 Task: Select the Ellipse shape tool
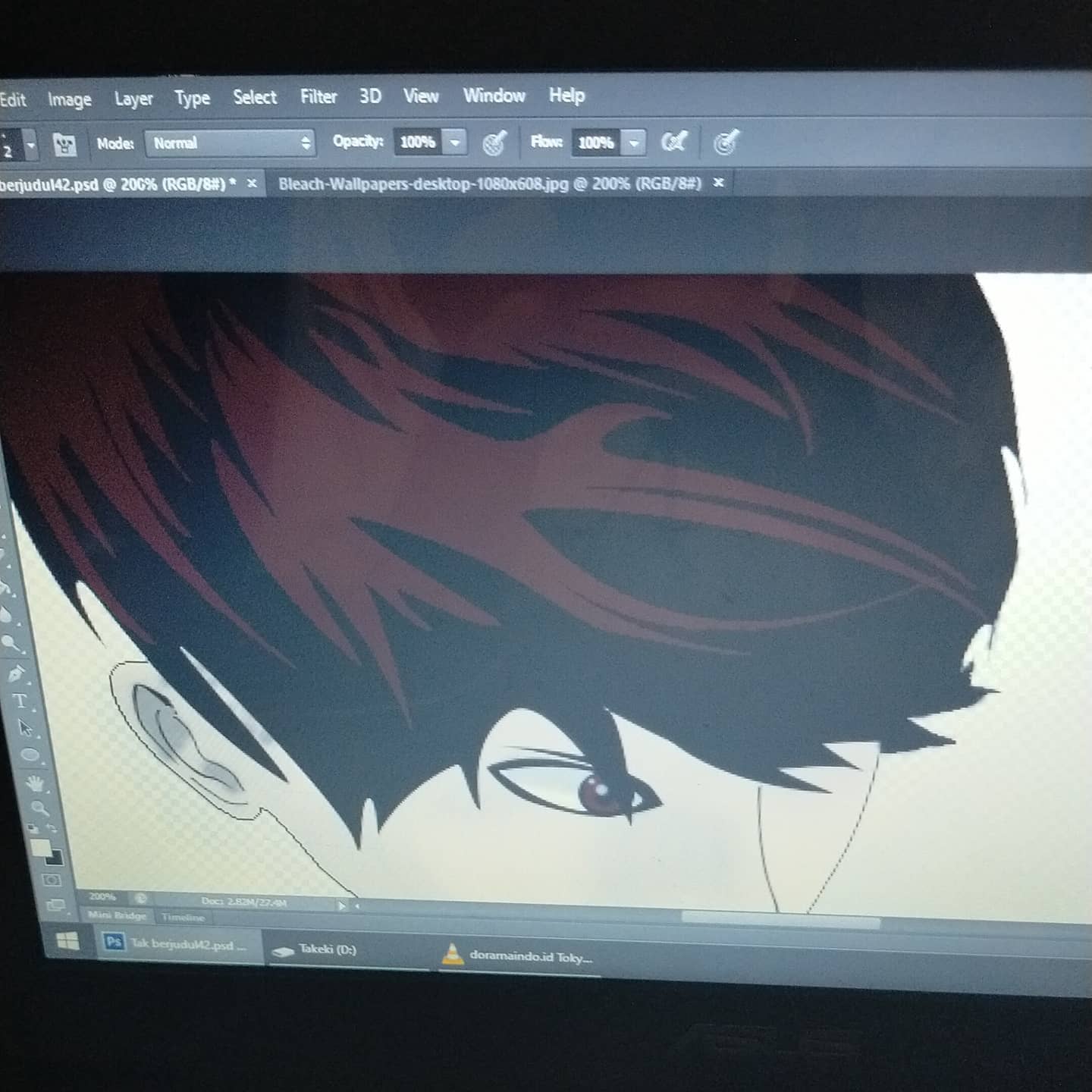point(30,755)
